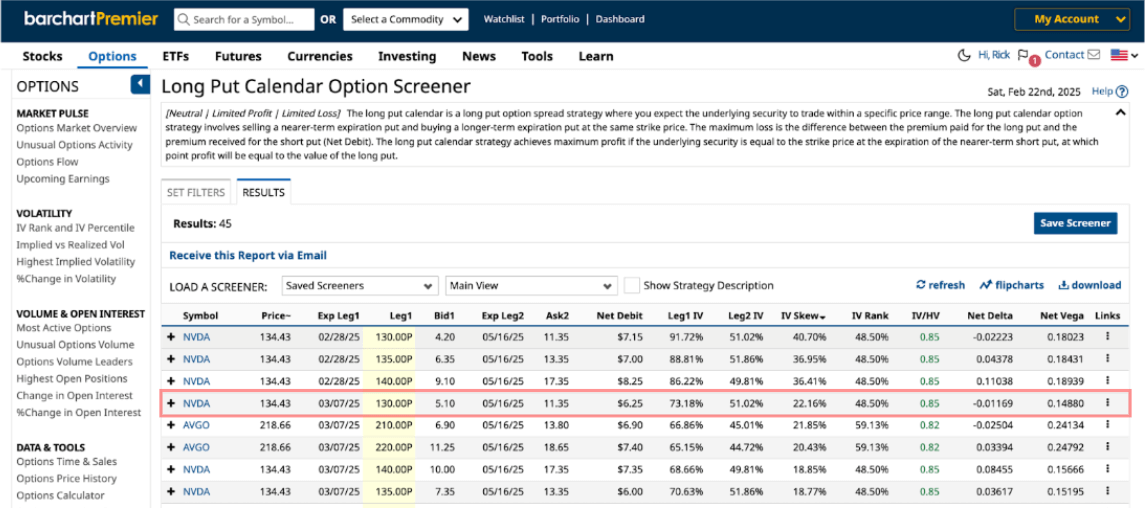
Task: Click the Help question mark icon
Action: click(1136, 91)
